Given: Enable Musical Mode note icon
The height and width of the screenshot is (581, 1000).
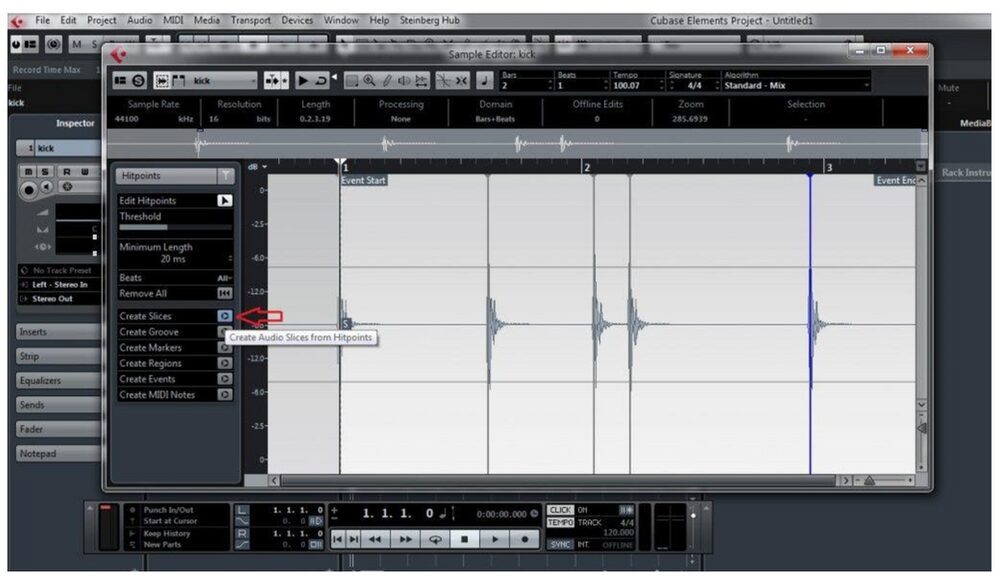Looking at the screenshot, I should pos(487,82).
